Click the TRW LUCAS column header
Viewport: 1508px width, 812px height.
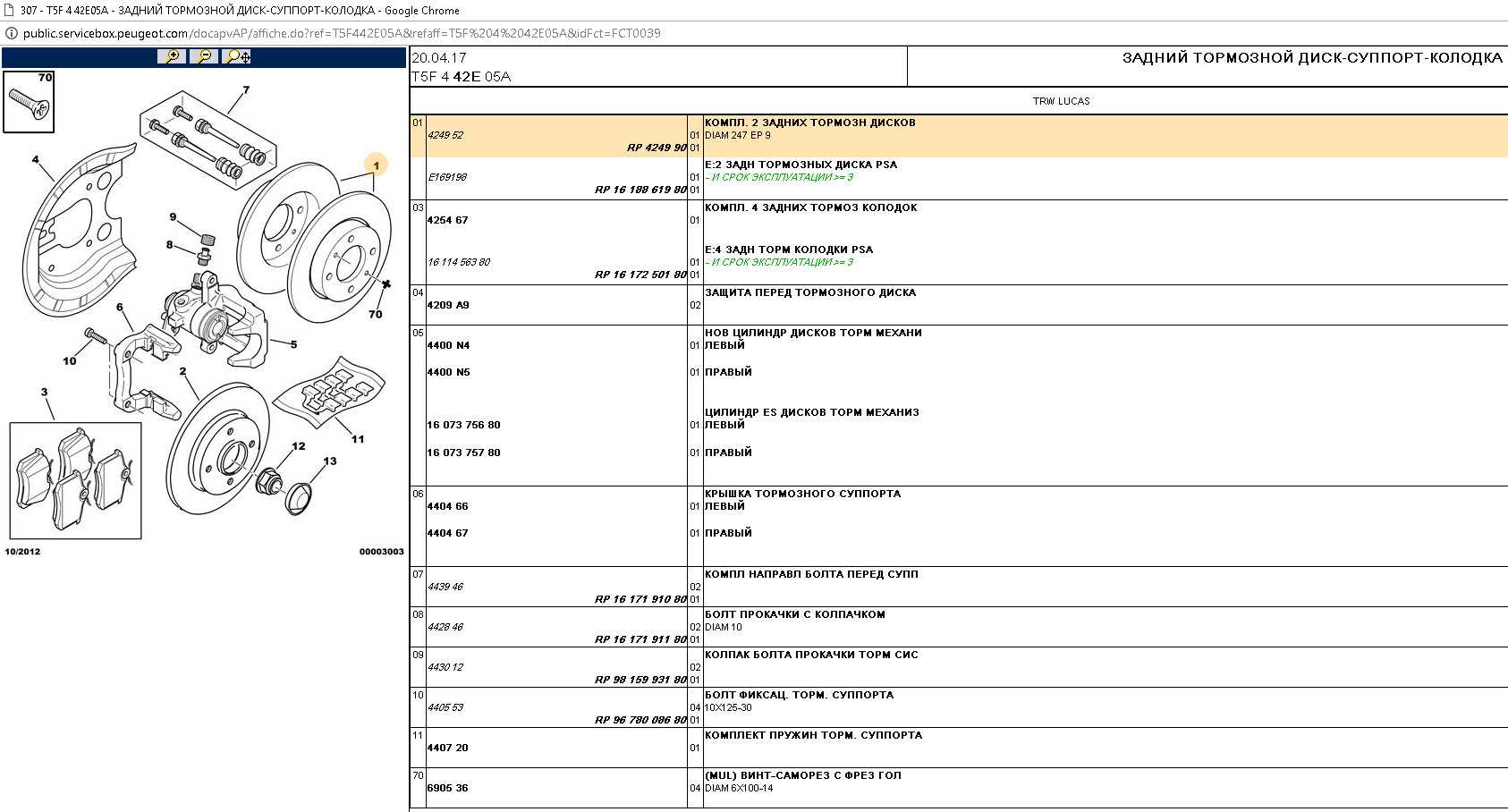1062,101
